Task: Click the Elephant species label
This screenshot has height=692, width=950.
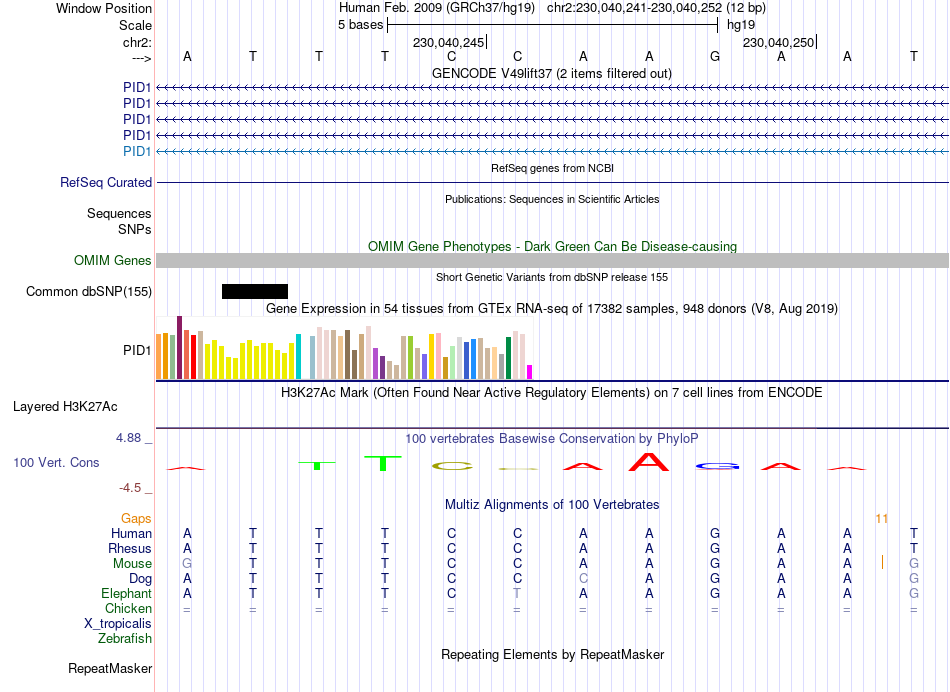Action: coord(126,593)
